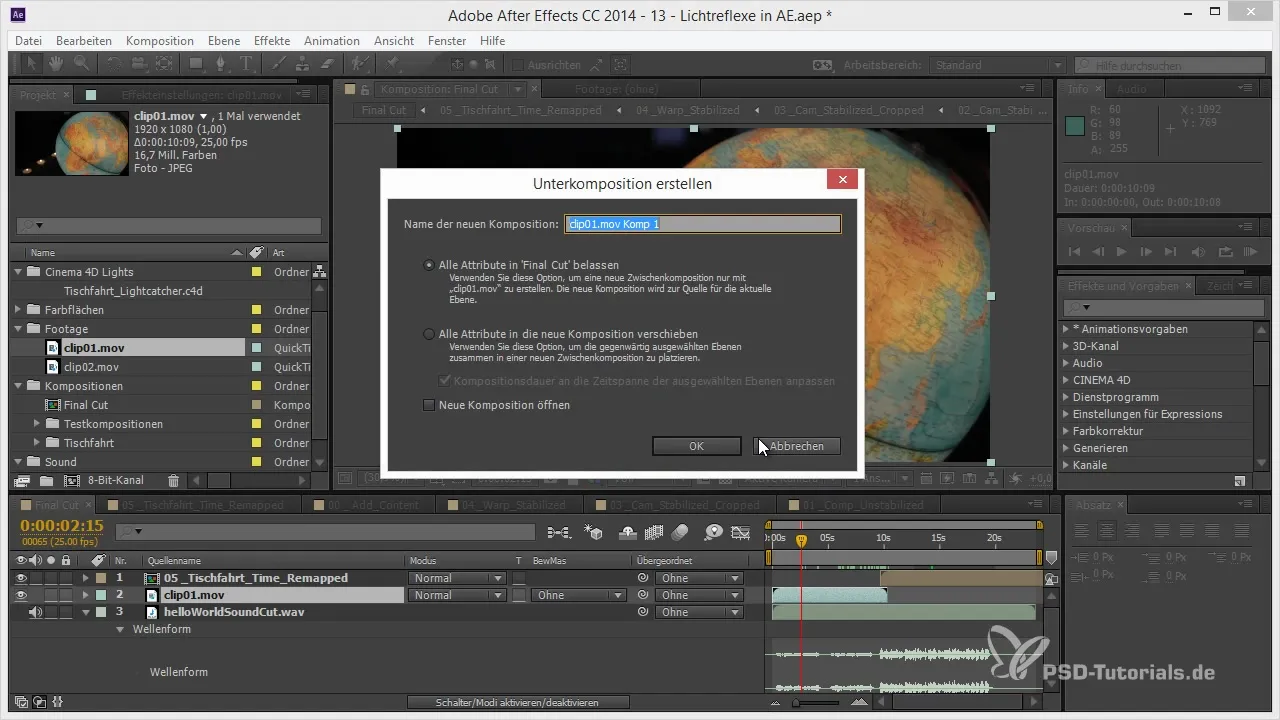The width and height of the screenshot is (1280, 720).
Task: Hide clip01.mov layer with the eye toggle
Action: (x=22, y=595)
